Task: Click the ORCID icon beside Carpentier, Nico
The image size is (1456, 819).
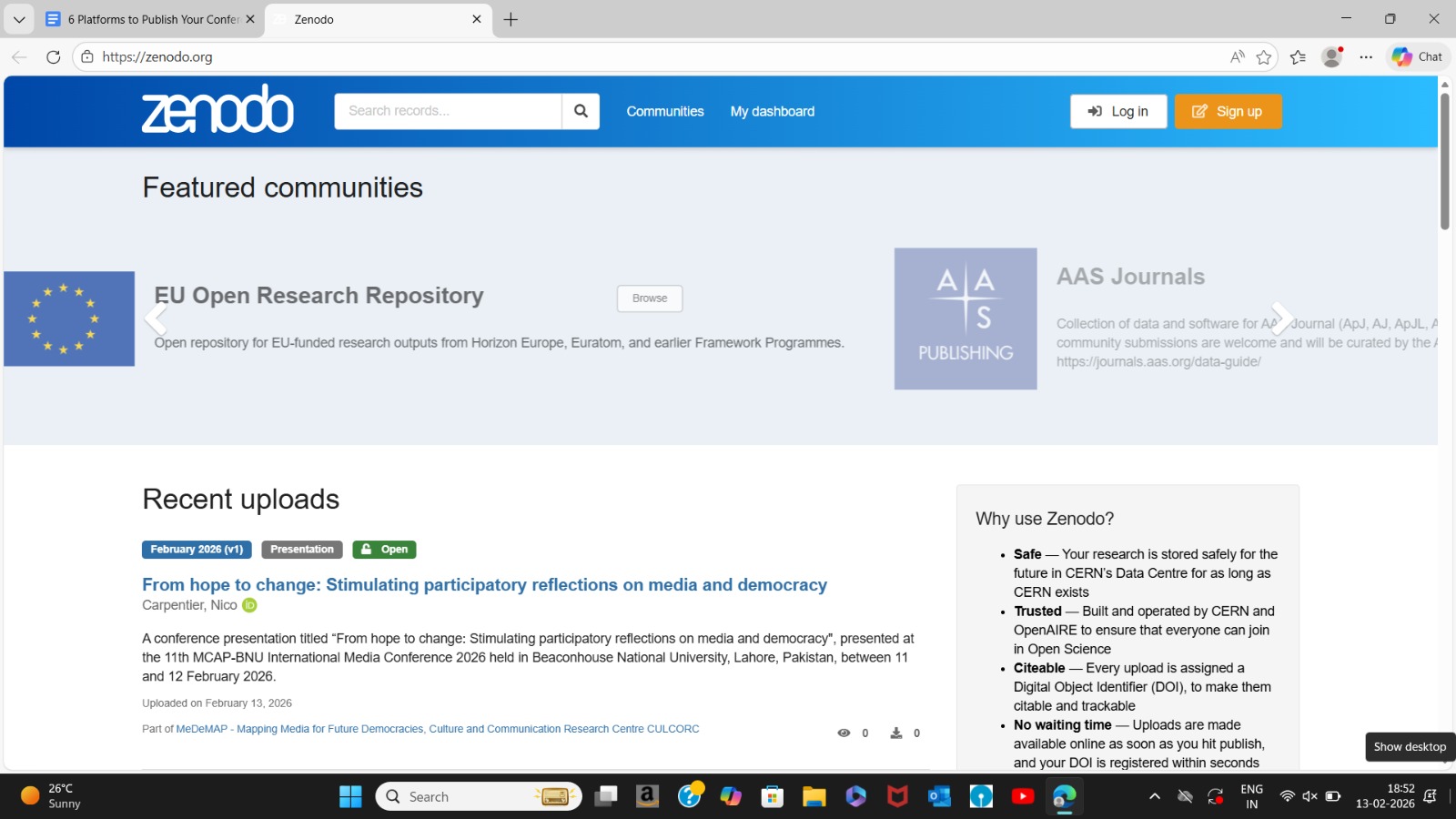Action: click(249, 605)
